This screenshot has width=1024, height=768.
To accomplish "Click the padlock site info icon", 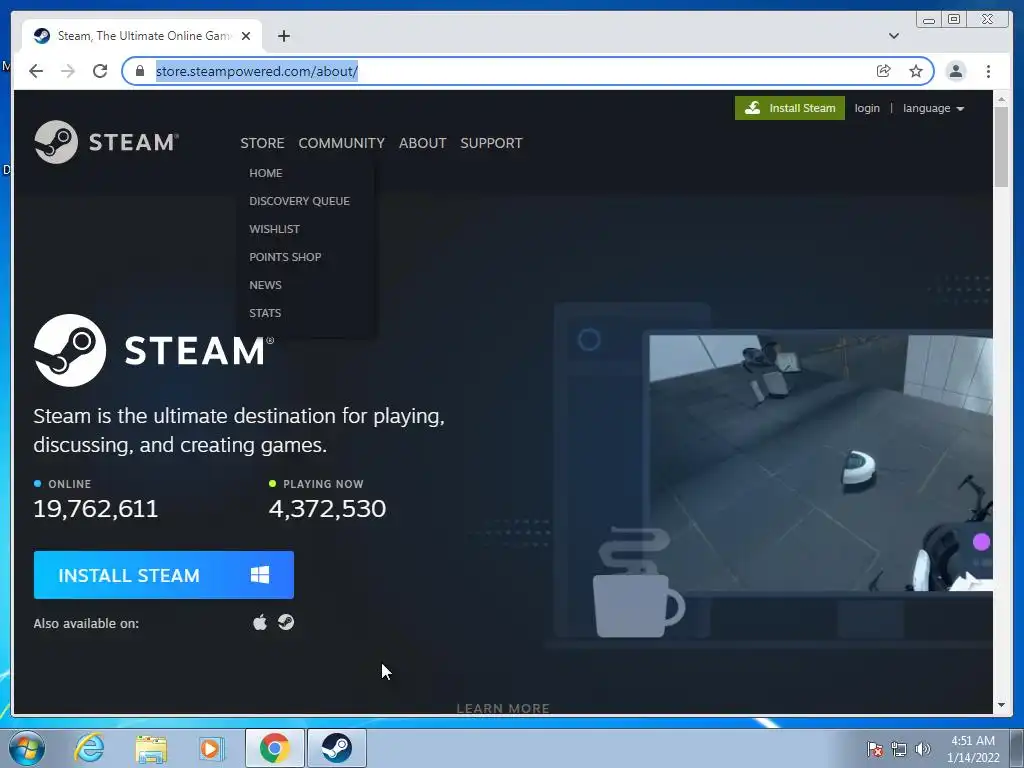I will [139, 71].
